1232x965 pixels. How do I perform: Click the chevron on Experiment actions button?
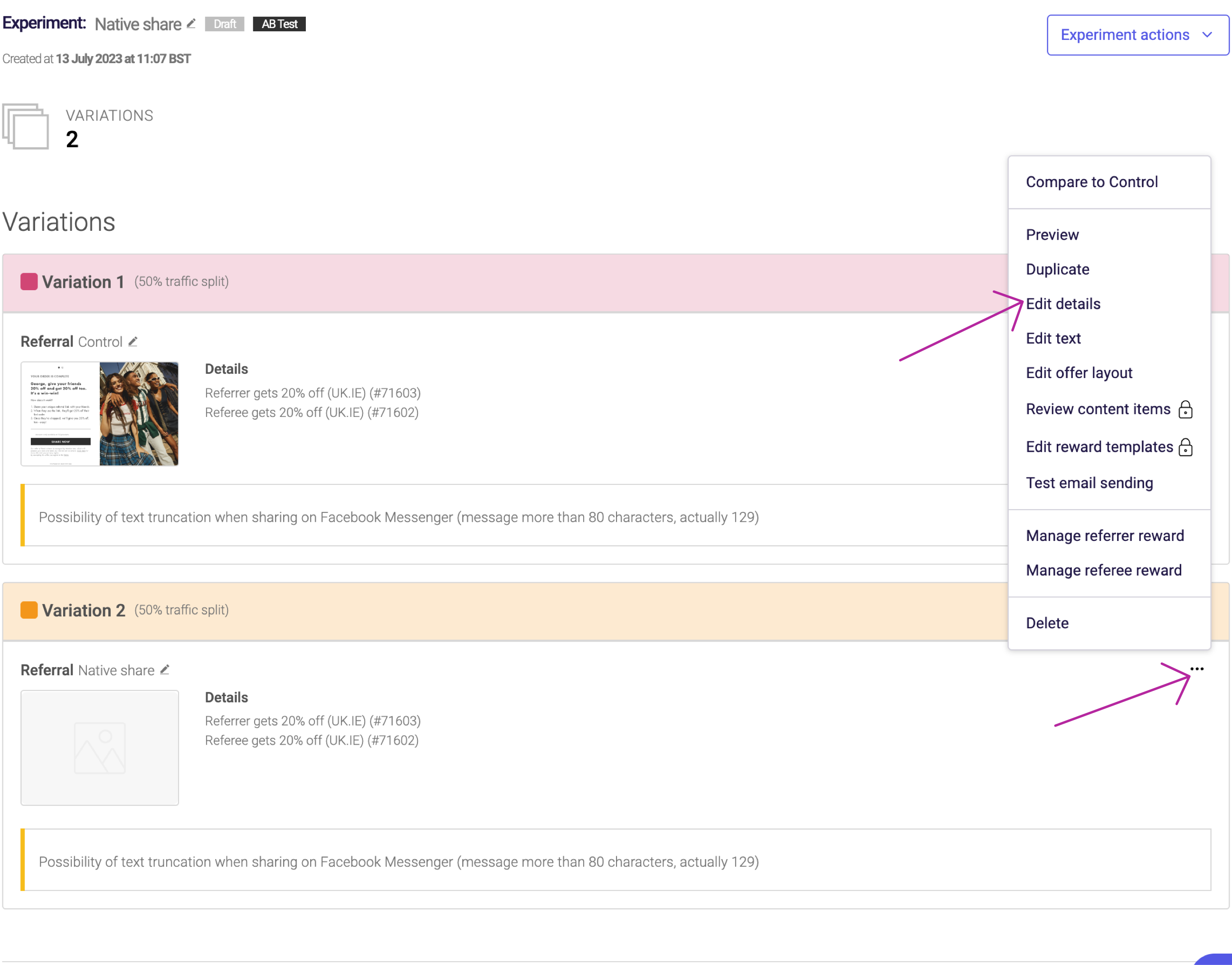[1208, 35]
